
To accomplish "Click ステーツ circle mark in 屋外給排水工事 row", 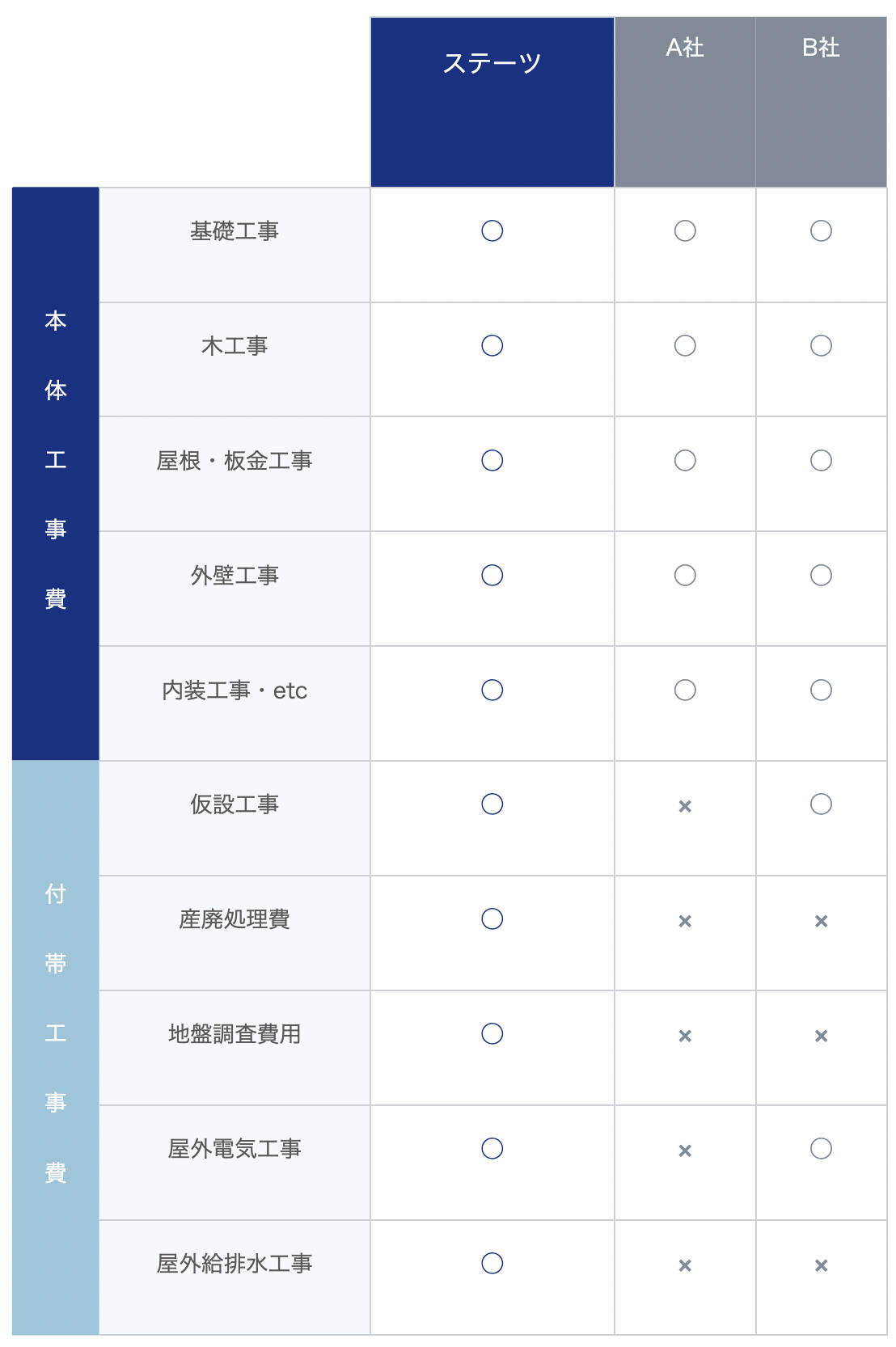I will point(492,1264).
